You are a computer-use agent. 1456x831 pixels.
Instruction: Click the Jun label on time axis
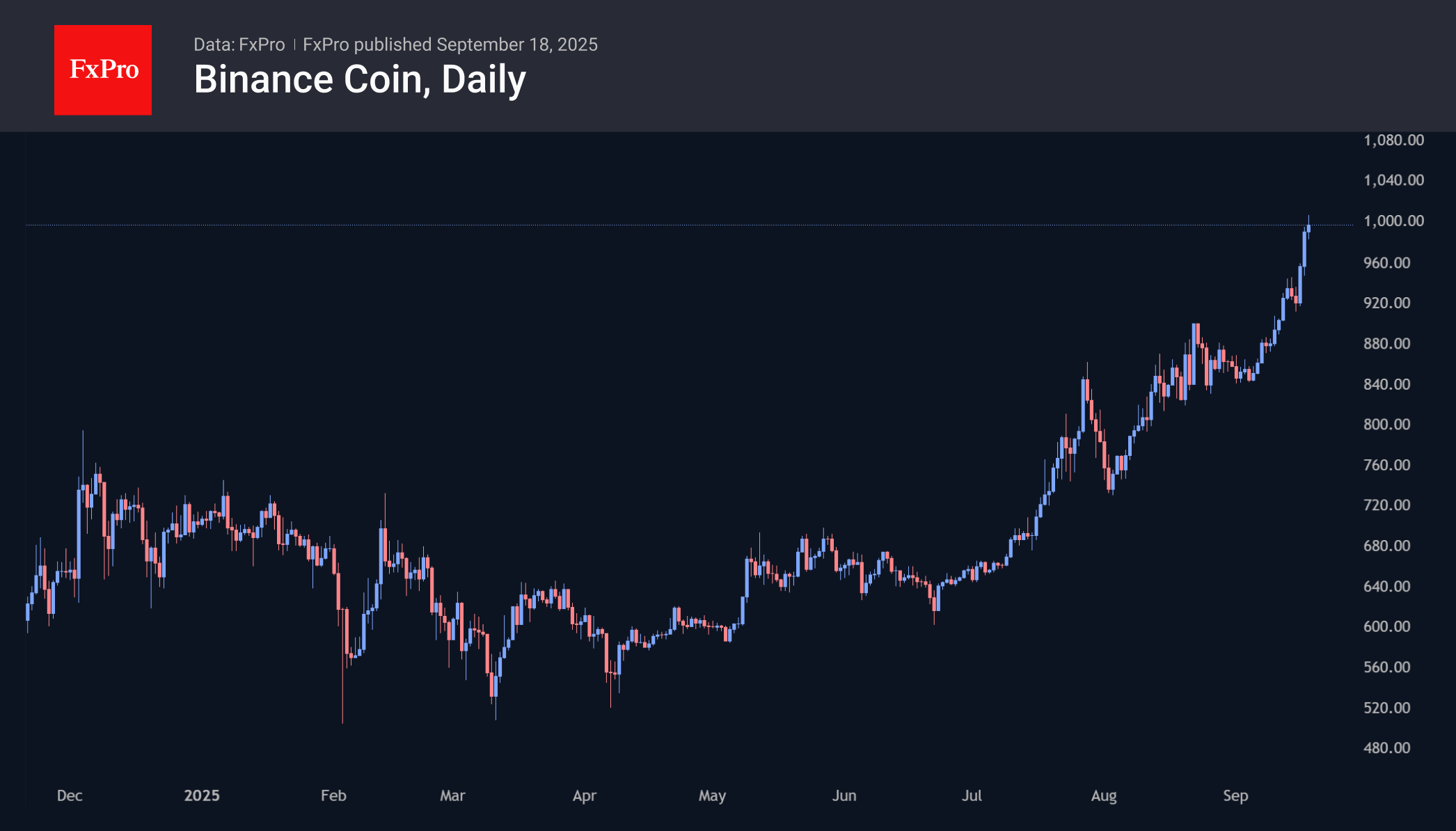point(844,796)
